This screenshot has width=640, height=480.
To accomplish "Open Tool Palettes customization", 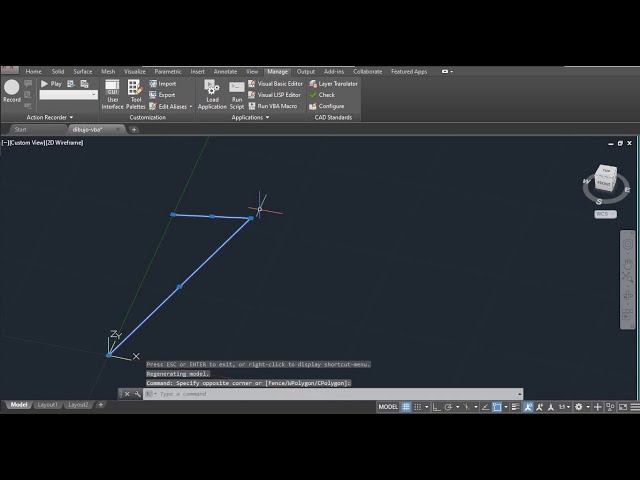I will 135,94.
